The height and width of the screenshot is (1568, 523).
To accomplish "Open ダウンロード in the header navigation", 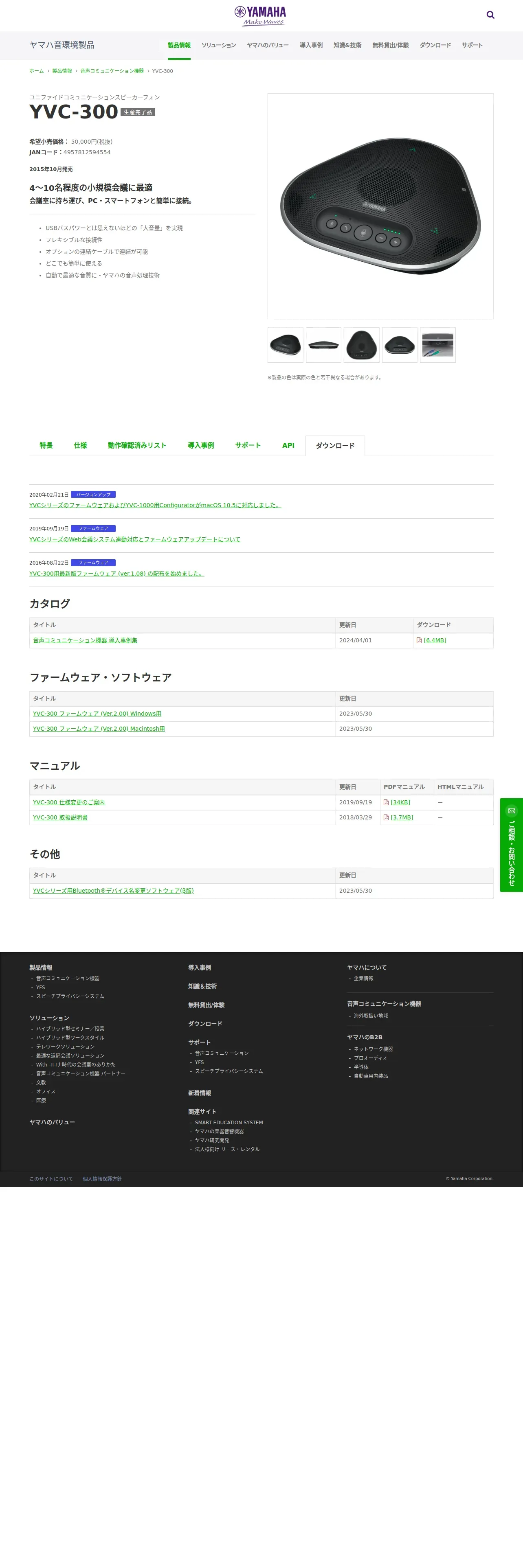I will click(435, 45).
